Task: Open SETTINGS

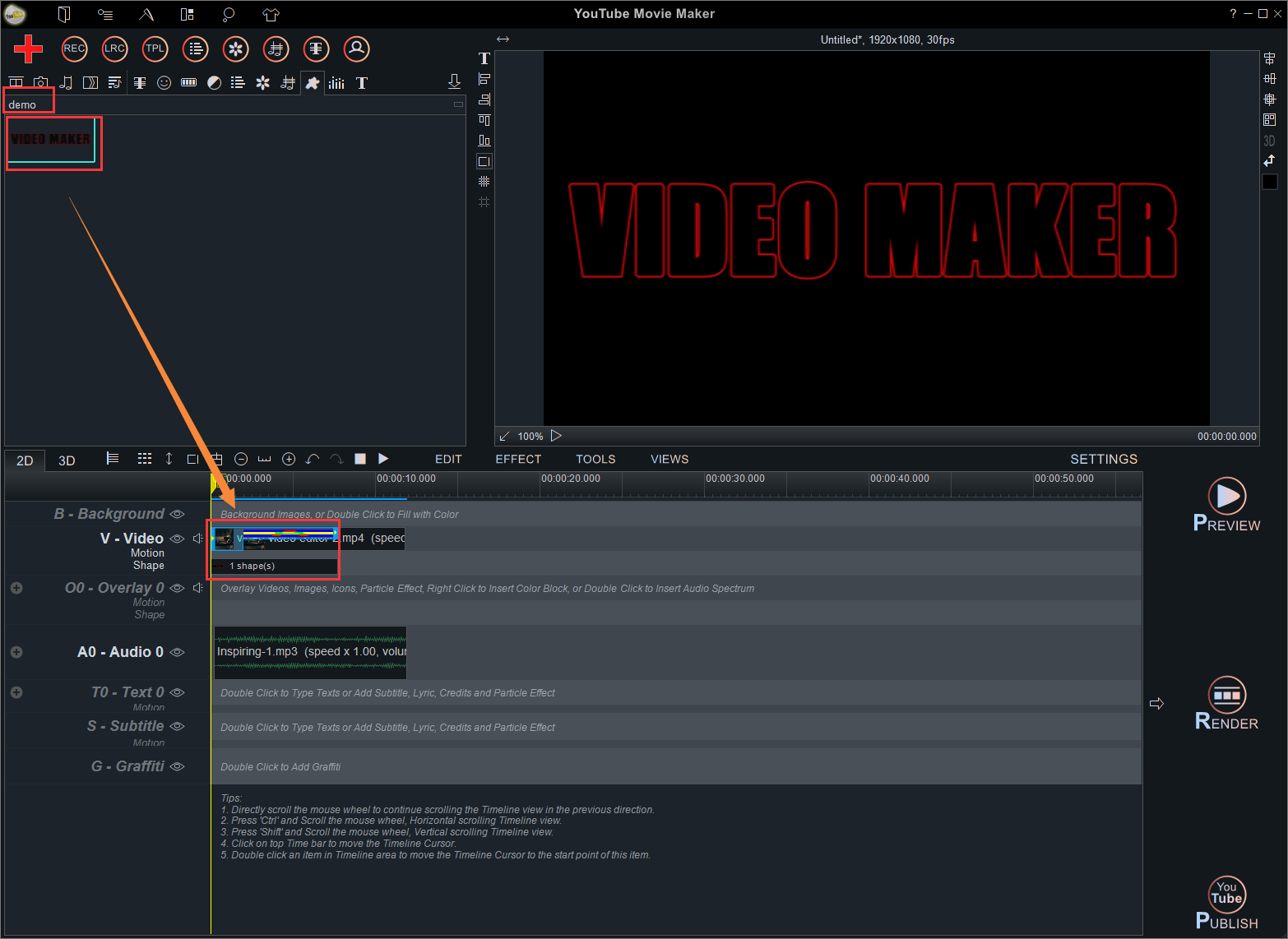Action: click(x=1104, y=459)
